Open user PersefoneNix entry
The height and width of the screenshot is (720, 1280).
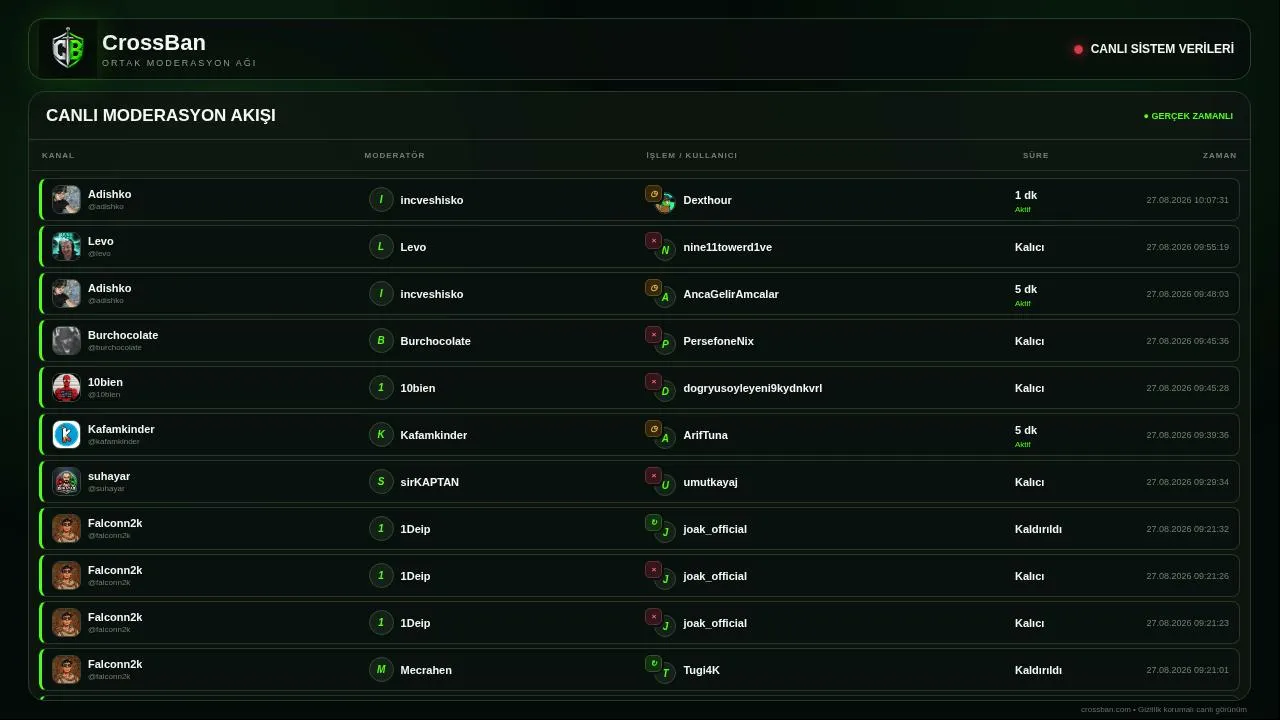718,341
